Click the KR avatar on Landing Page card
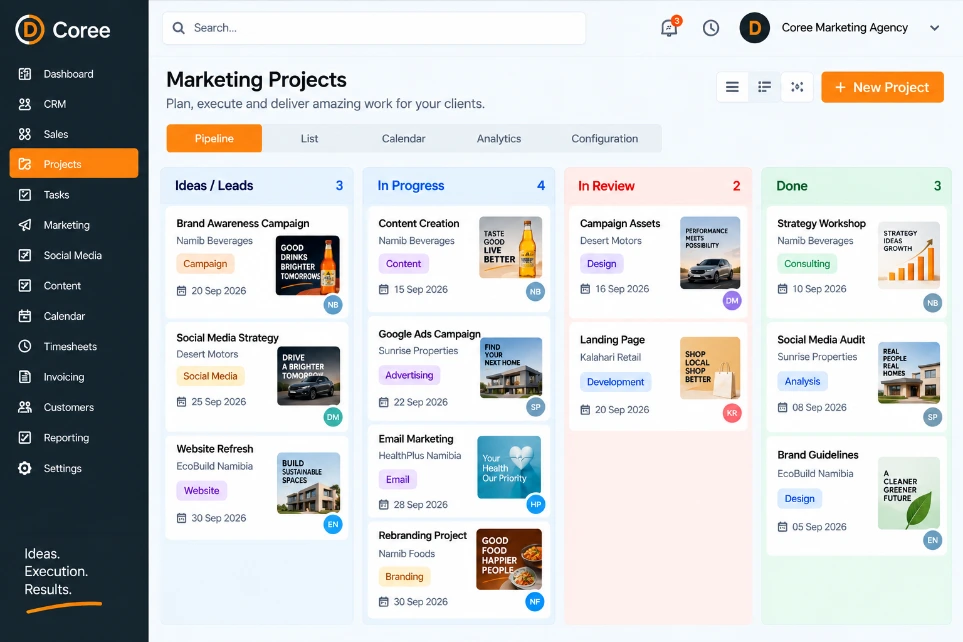 [x=732, y=413]
